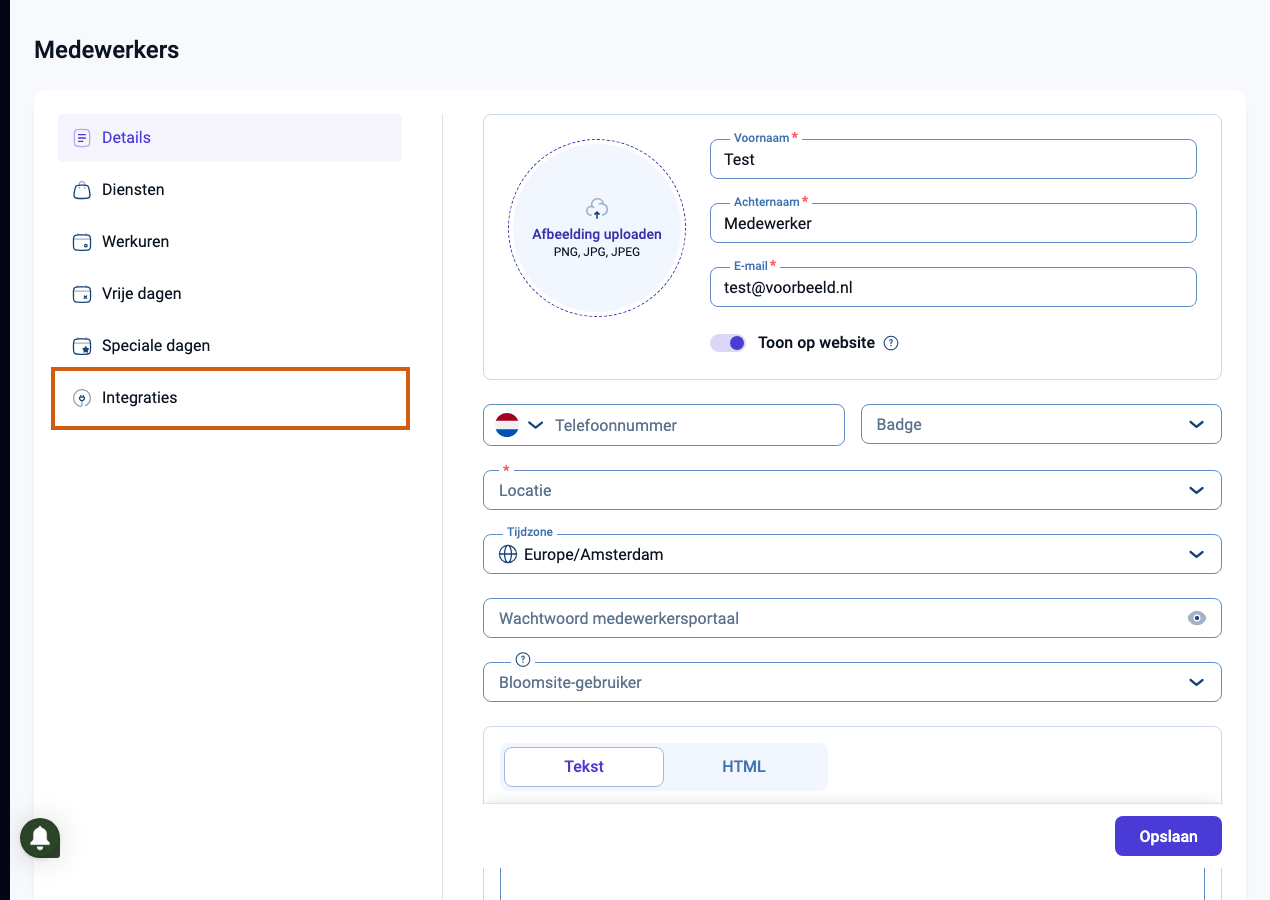The width and height of the screenshot is (1270, 900).
Task: Open the country flag phone code selector
Action: click(520, 425)
